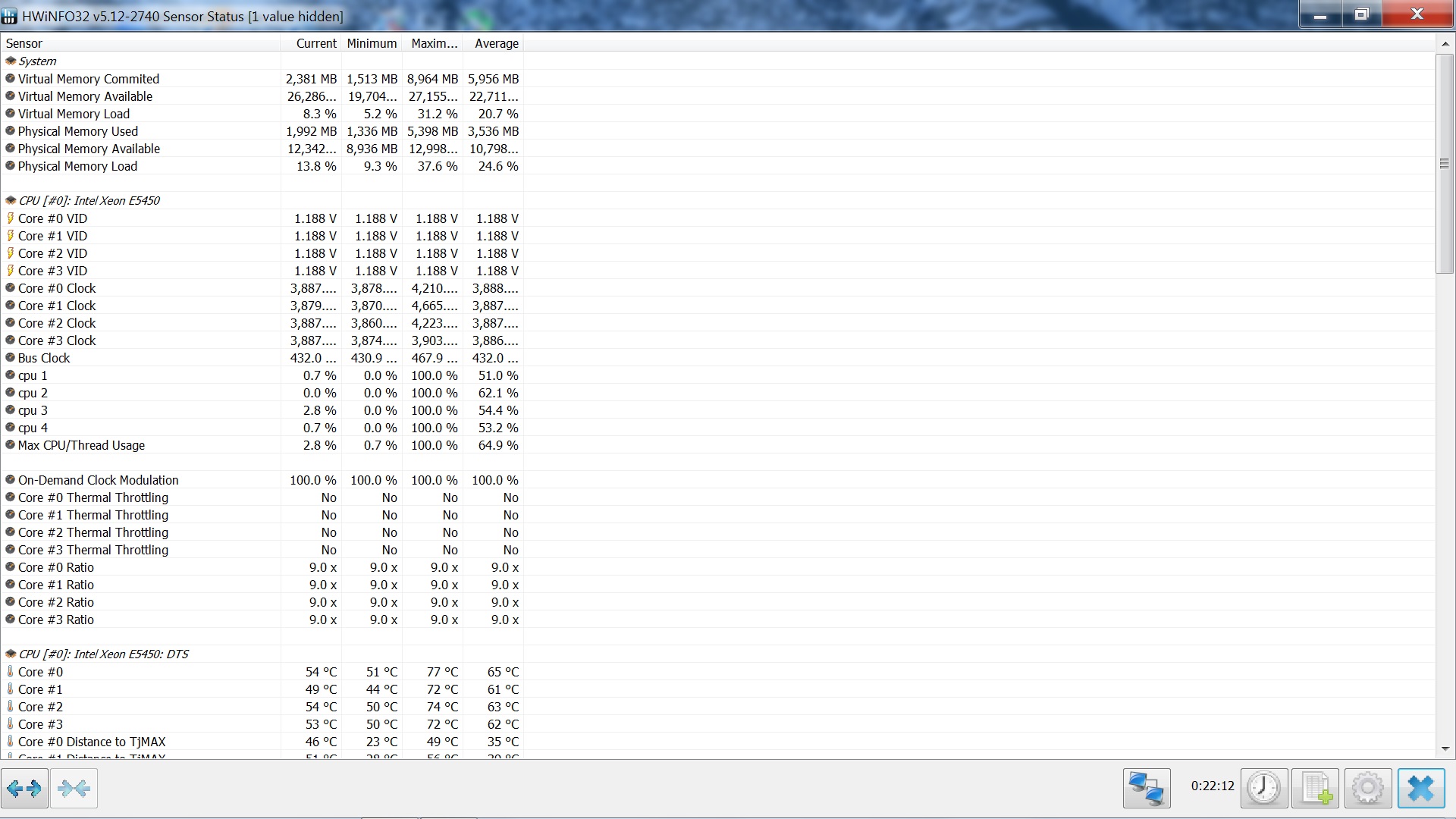Click the HWiNFO32 title bar app icon
Viewport: 1456px width, 819px height.
[x=10, y=16]
